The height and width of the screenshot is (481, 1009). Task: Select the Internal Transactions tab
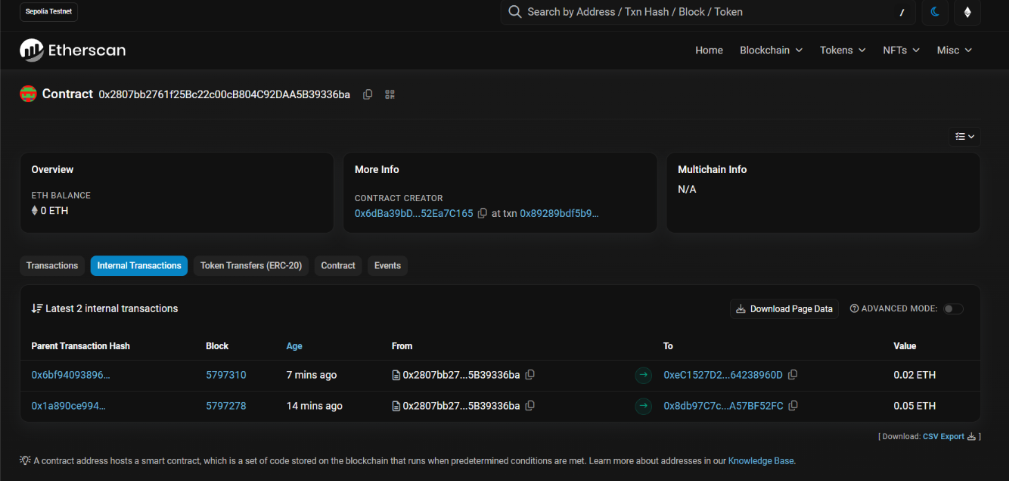139,265
